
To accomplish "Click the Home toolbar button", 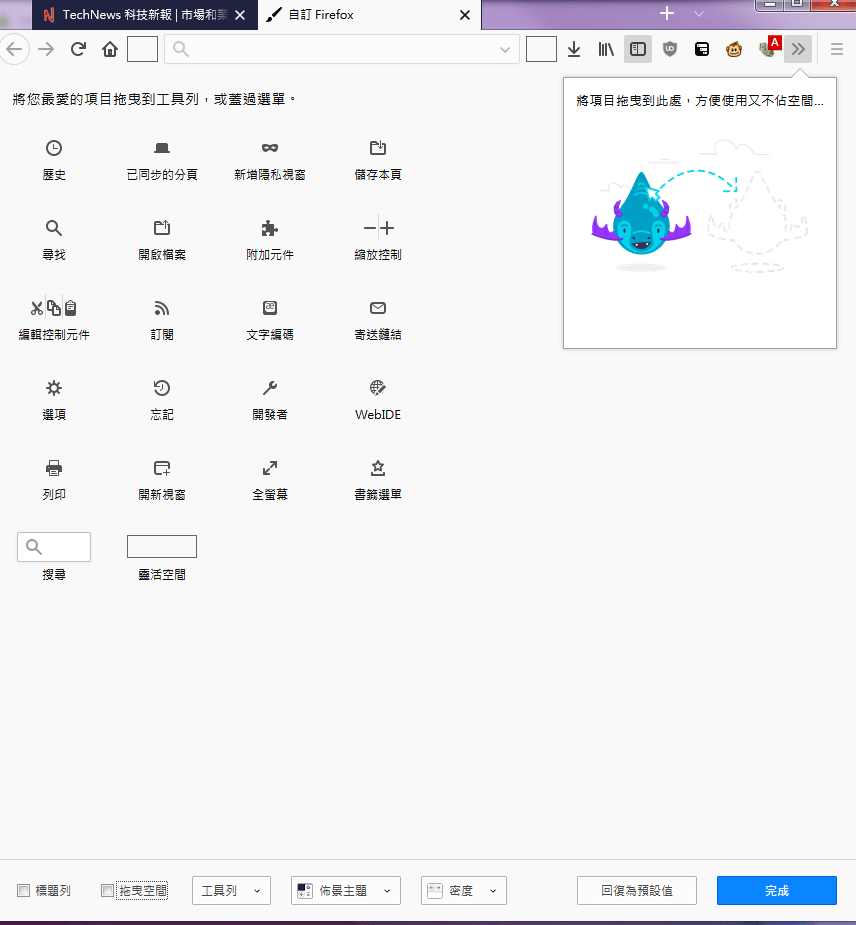I will pyautogui.click(x=110, y=49).
